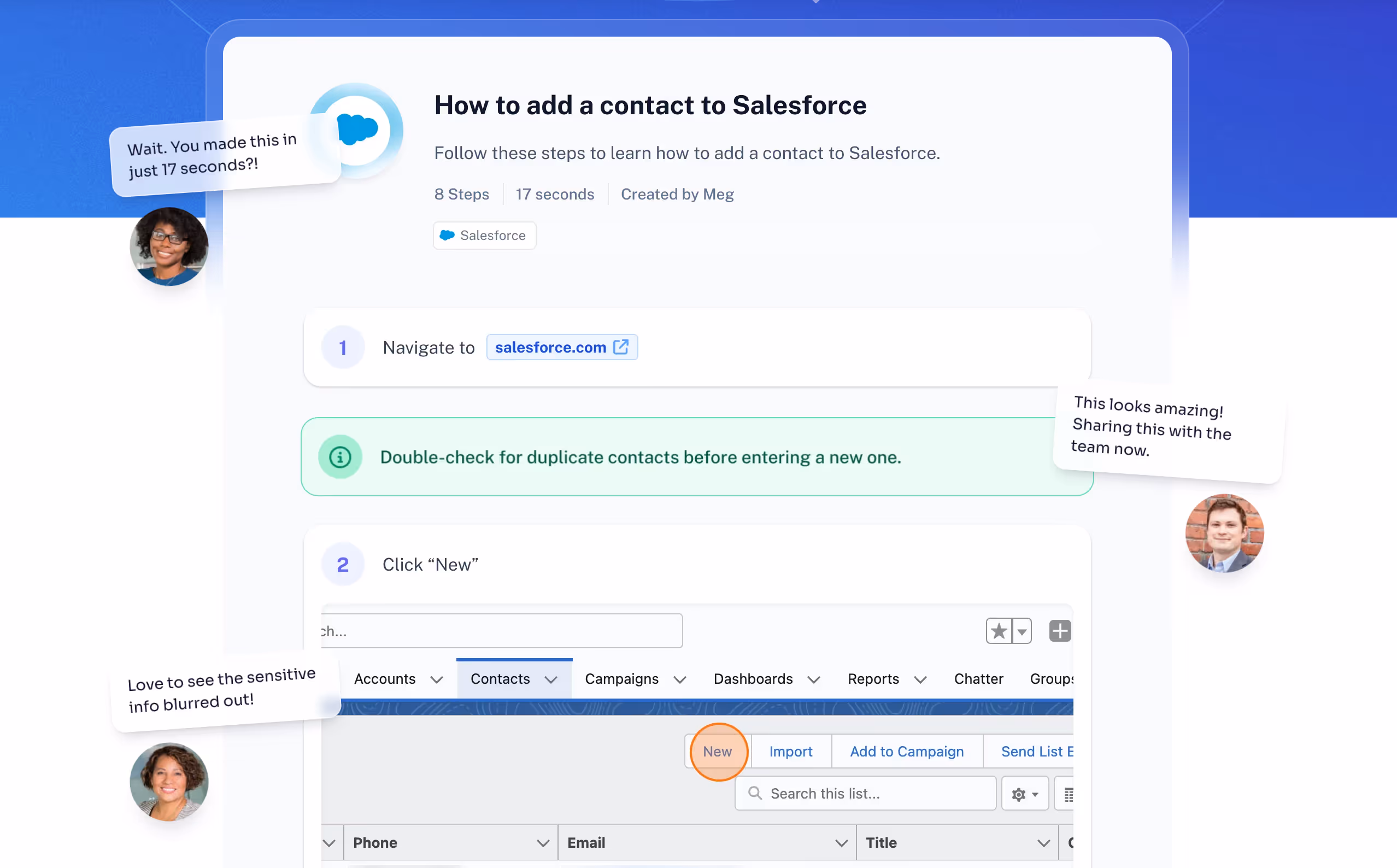This screenshot has width=1397, height=868.
Task: Click the 'How to add a contact' title
Action: point(650,105)
